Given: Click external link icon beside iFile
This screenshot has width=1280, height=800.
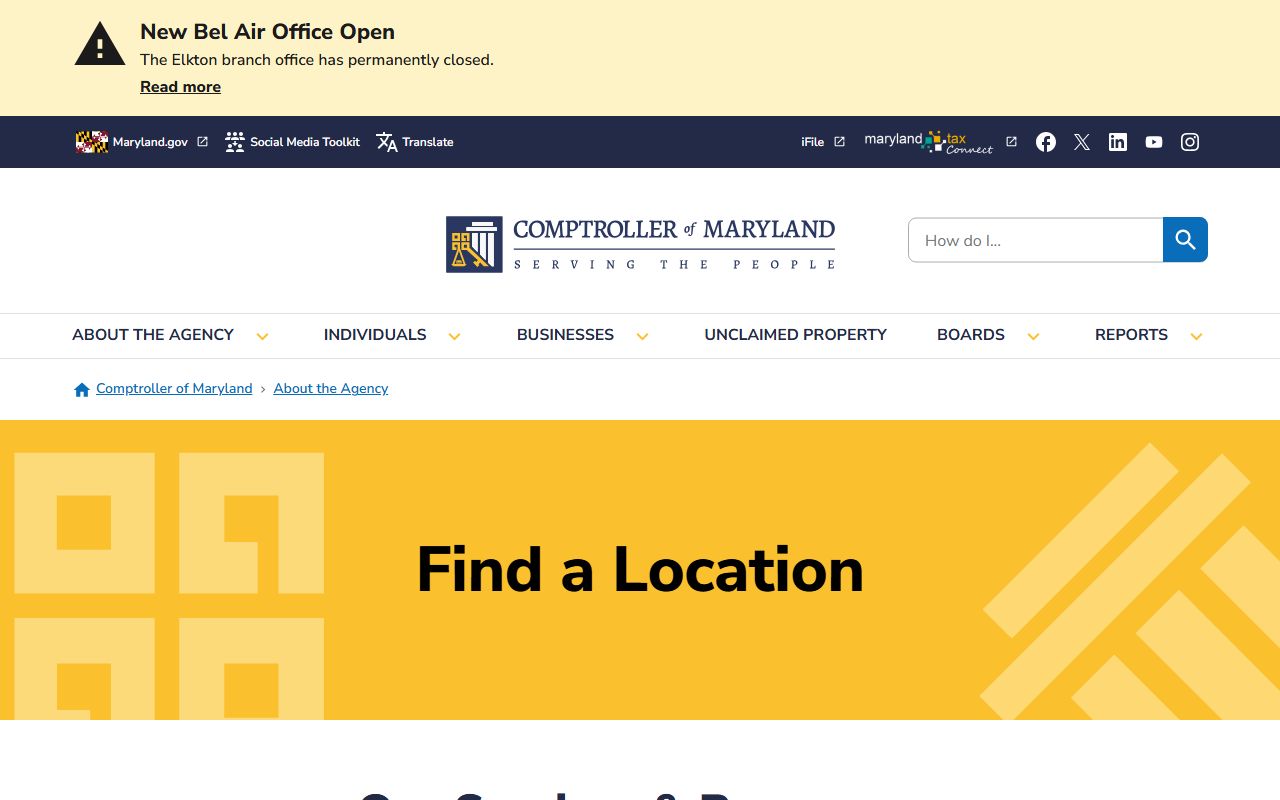Looking at the screenshot, I should coord(840,142).
